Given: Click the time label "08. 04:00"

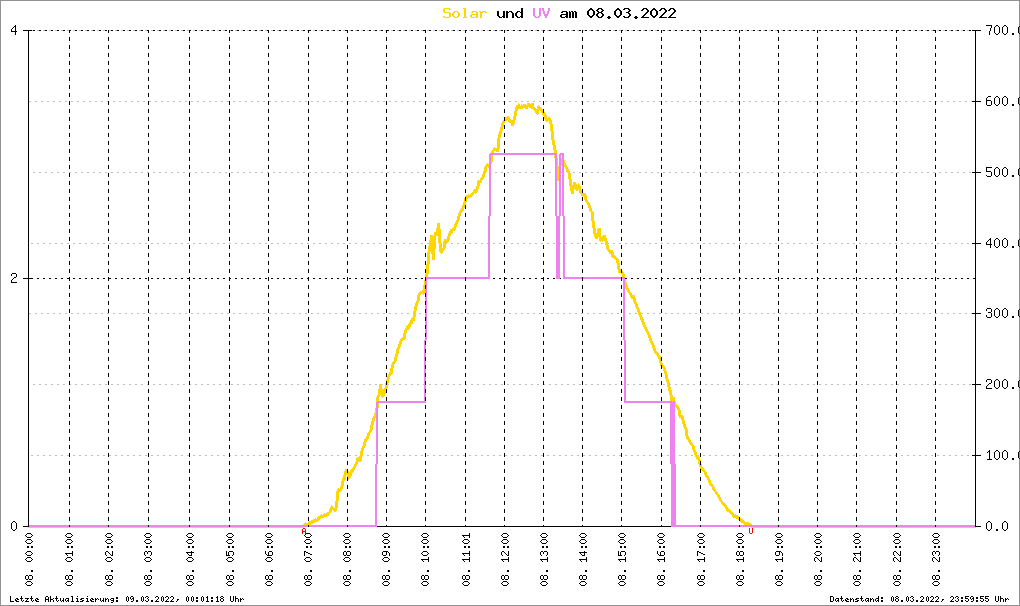Looking at the screenshot, I should coord(190,560).
